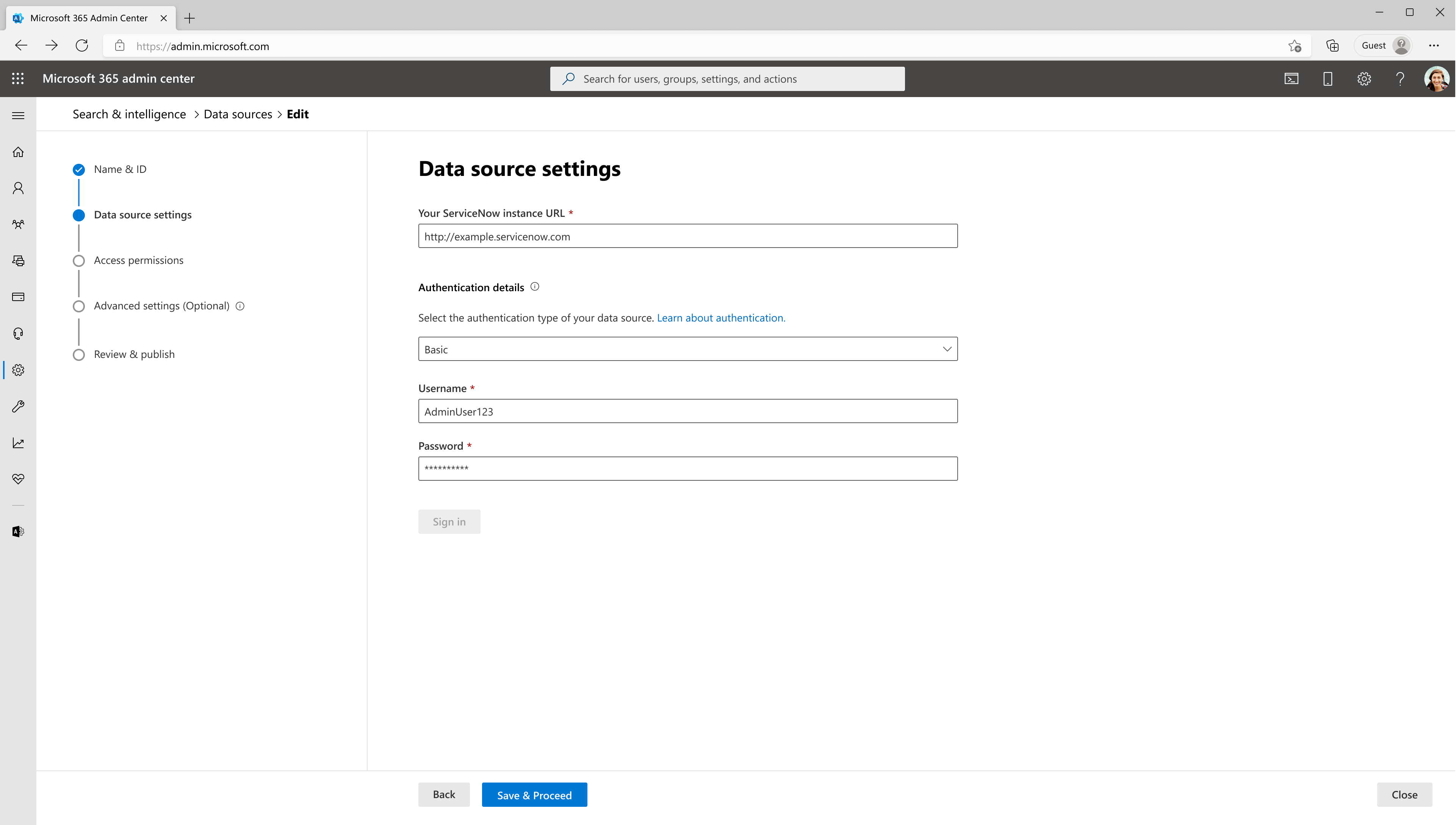This screenshot has height=825, width=1456.
Task: Open Users icon in left navigation
Action: (18, 188)
